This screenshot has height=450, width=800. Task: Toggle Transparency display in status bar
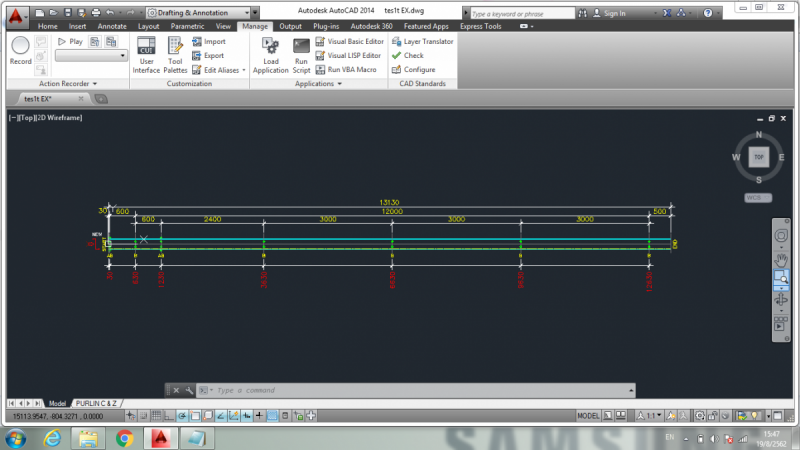point(272,416)
